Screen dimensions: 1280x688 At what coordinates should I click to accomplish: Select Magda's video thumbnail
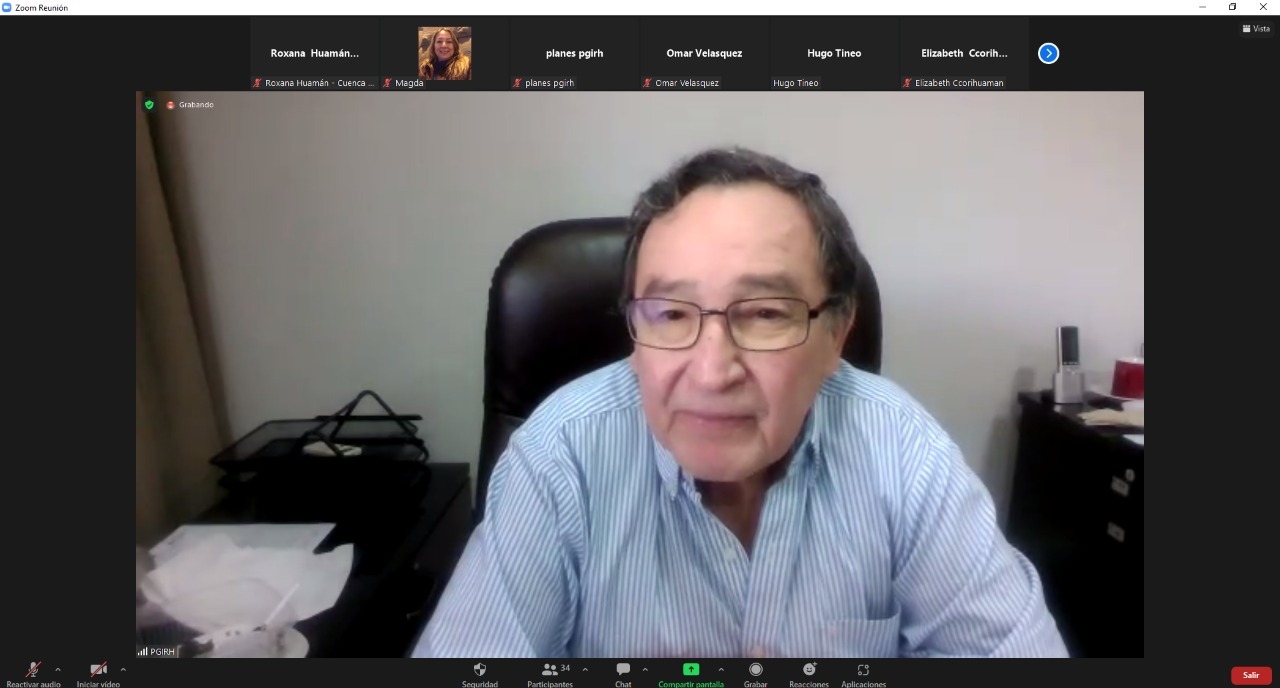tap(445, 53)
